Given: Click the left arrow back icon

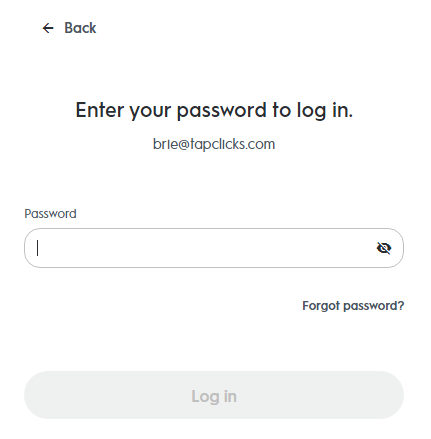Looking at the screenshot, I should pos(48,28).
